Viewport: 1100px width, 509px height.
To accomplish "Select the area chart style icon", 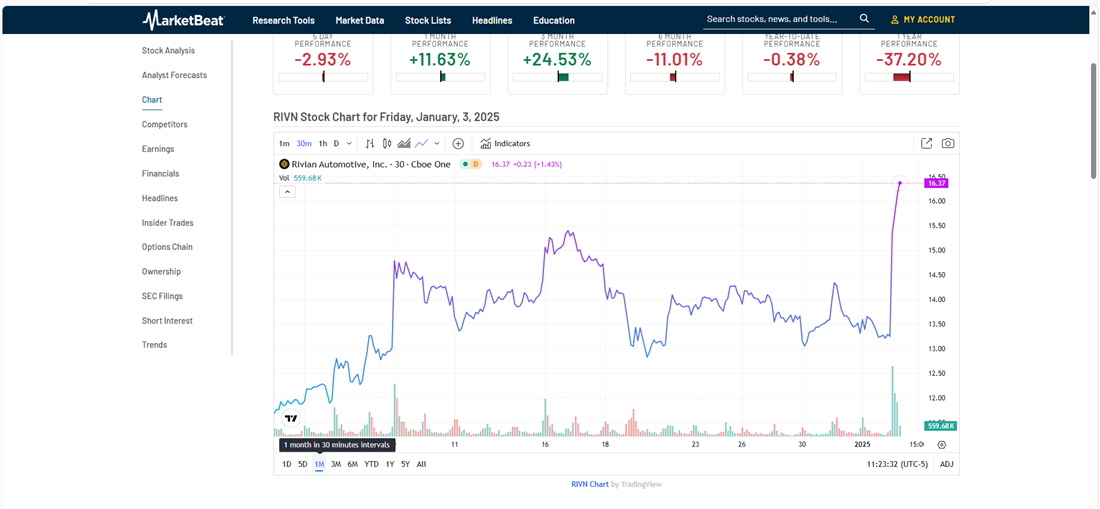I will (404, 144).
